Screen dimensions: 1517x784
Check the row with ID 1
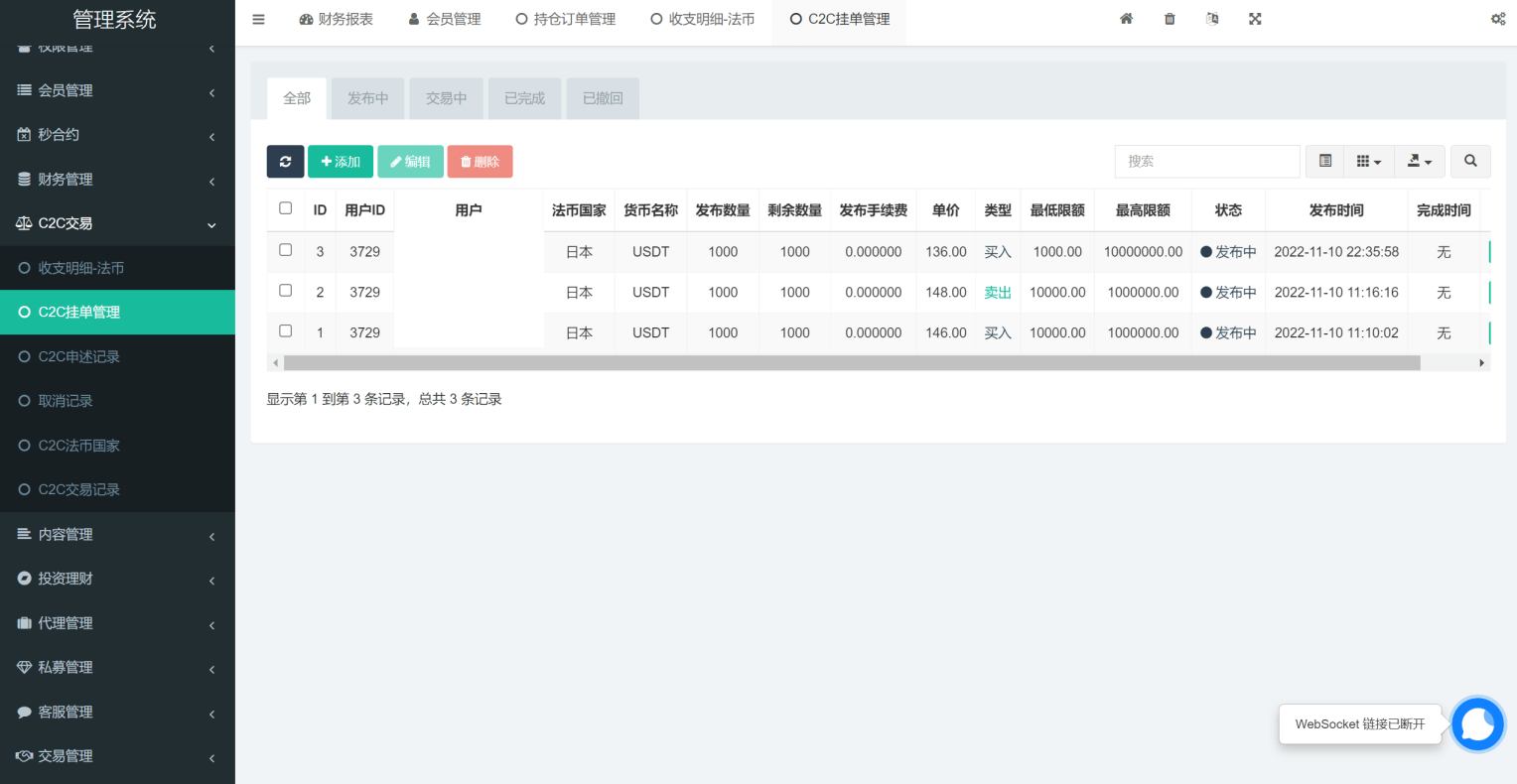(x=286, y=331)
